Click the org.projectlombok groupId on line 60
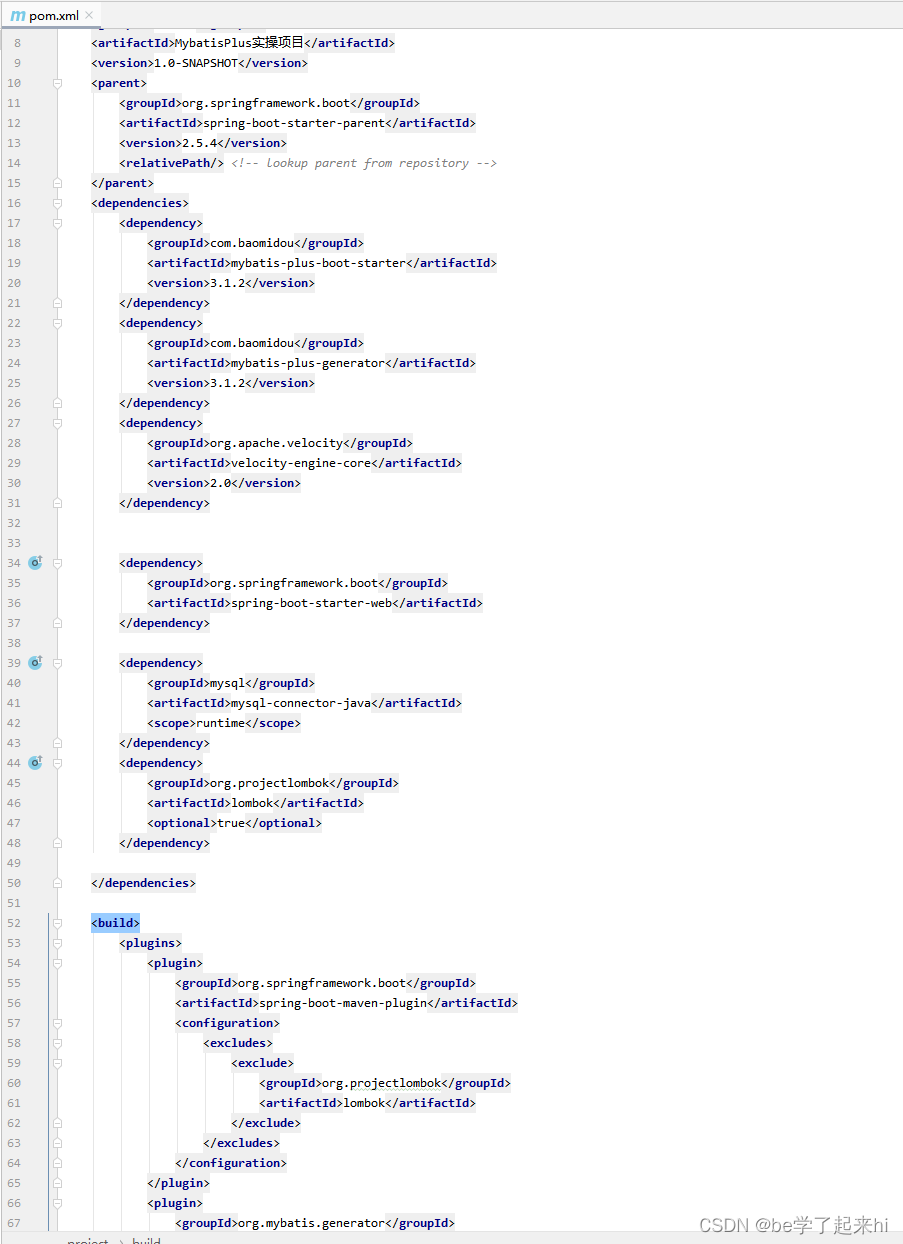The width and height of the screenshot is (903, 1244). click(381, 1083)
